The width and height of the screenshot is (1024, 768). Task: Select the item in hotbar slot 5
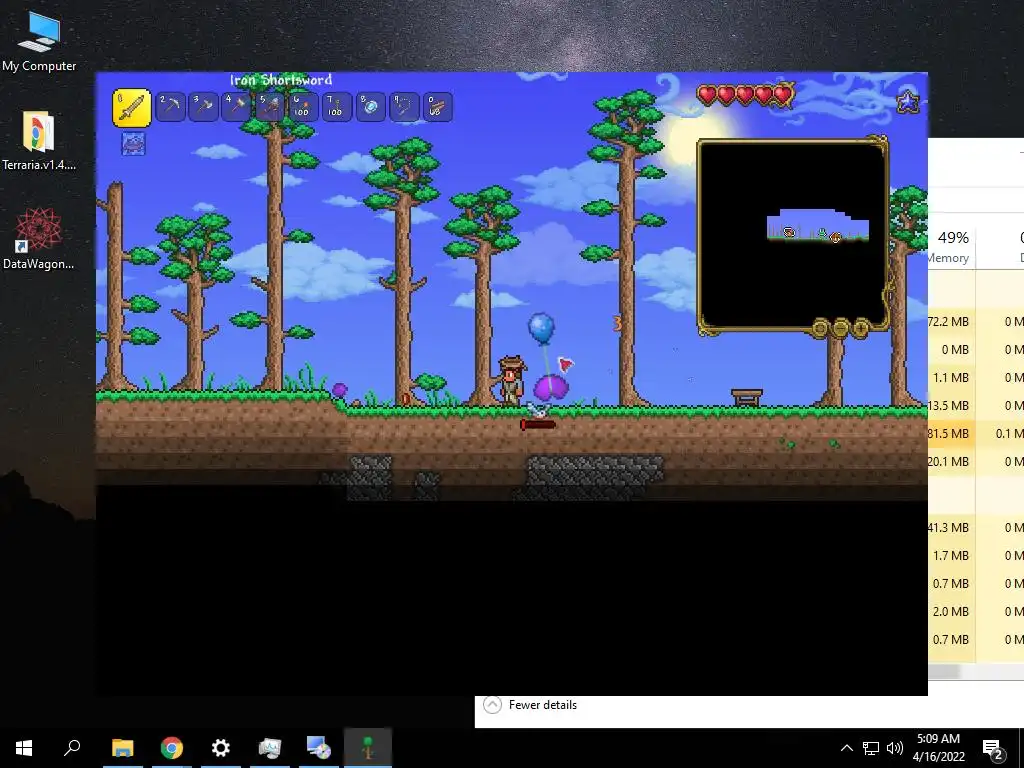[270, 106]
